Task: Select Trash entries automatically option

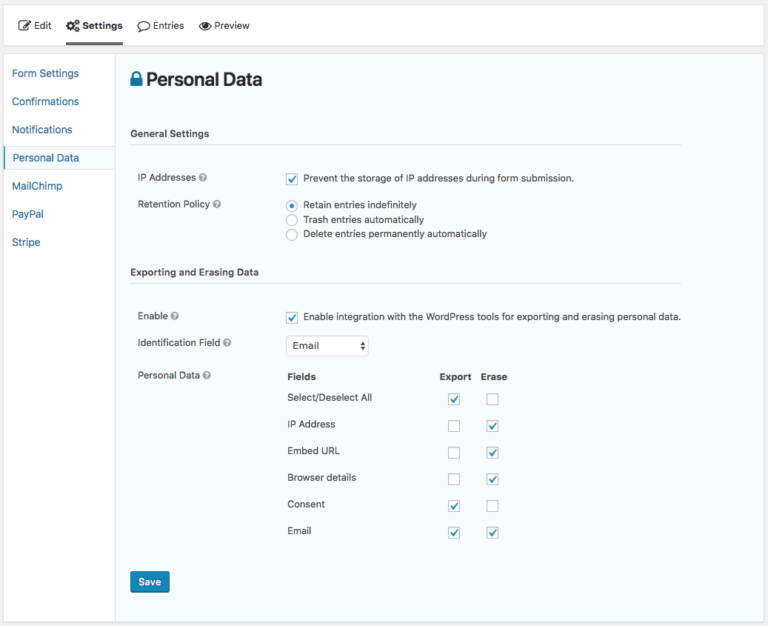Action: point(291,220)
